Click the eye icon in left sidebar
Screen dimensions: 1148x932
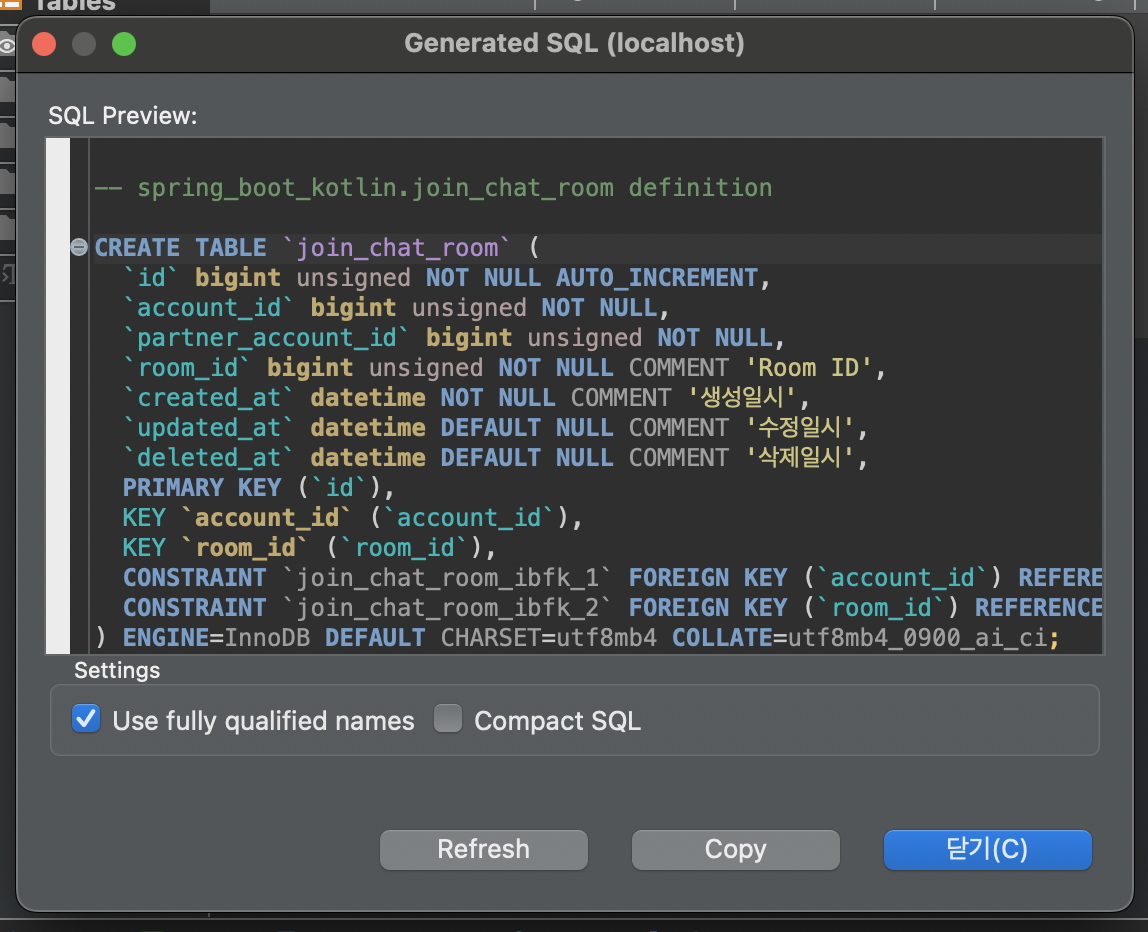7,46
